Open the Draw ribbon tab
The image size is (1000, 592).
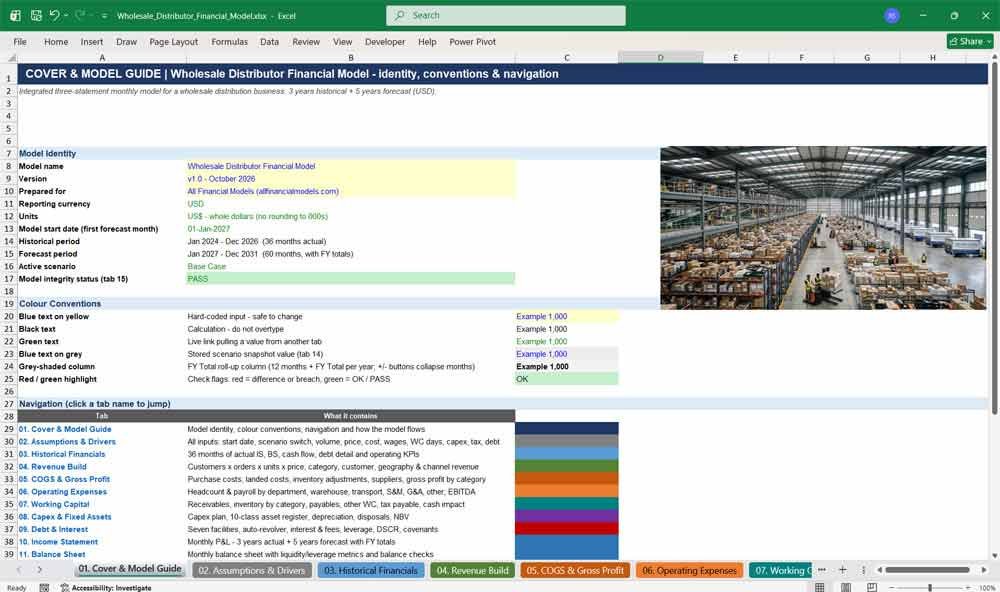click(x=126, y=41)
